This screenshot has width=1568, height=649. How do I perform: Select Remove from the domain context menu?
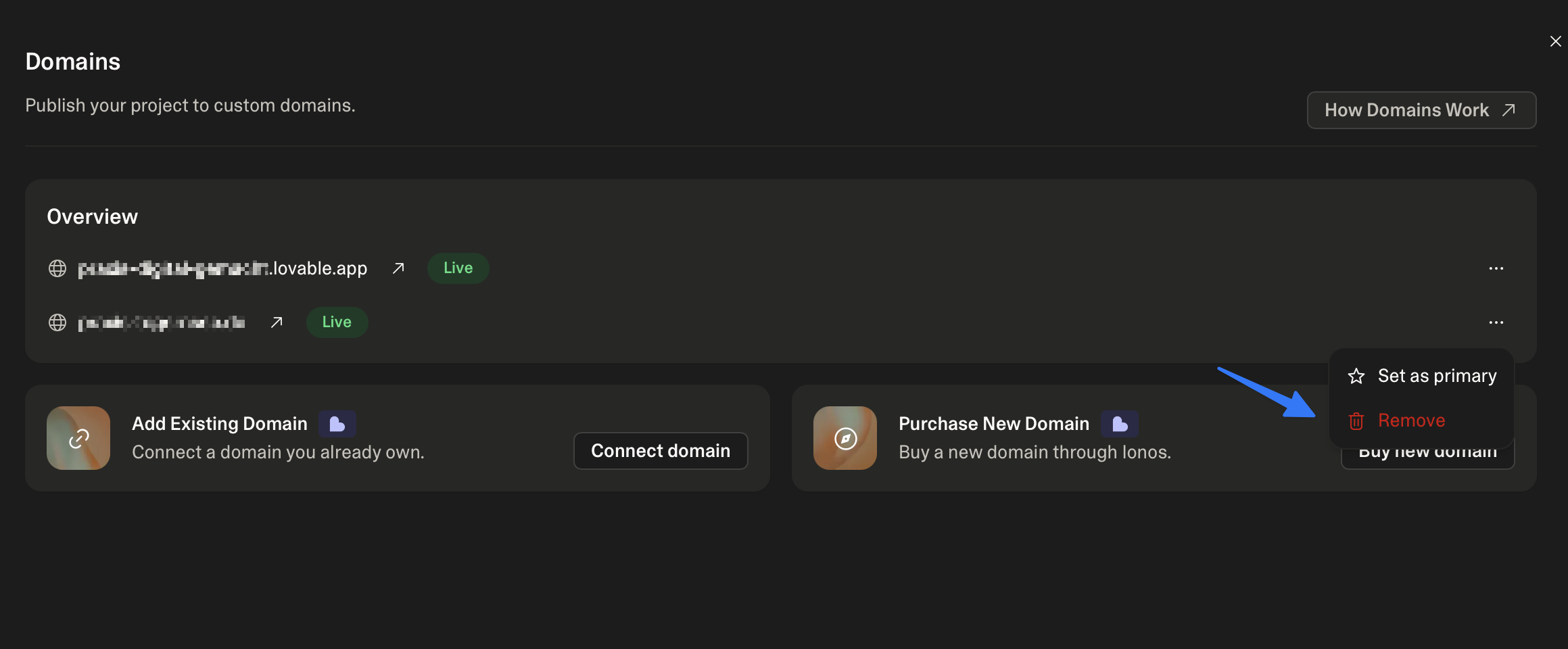click(1411, 420)
